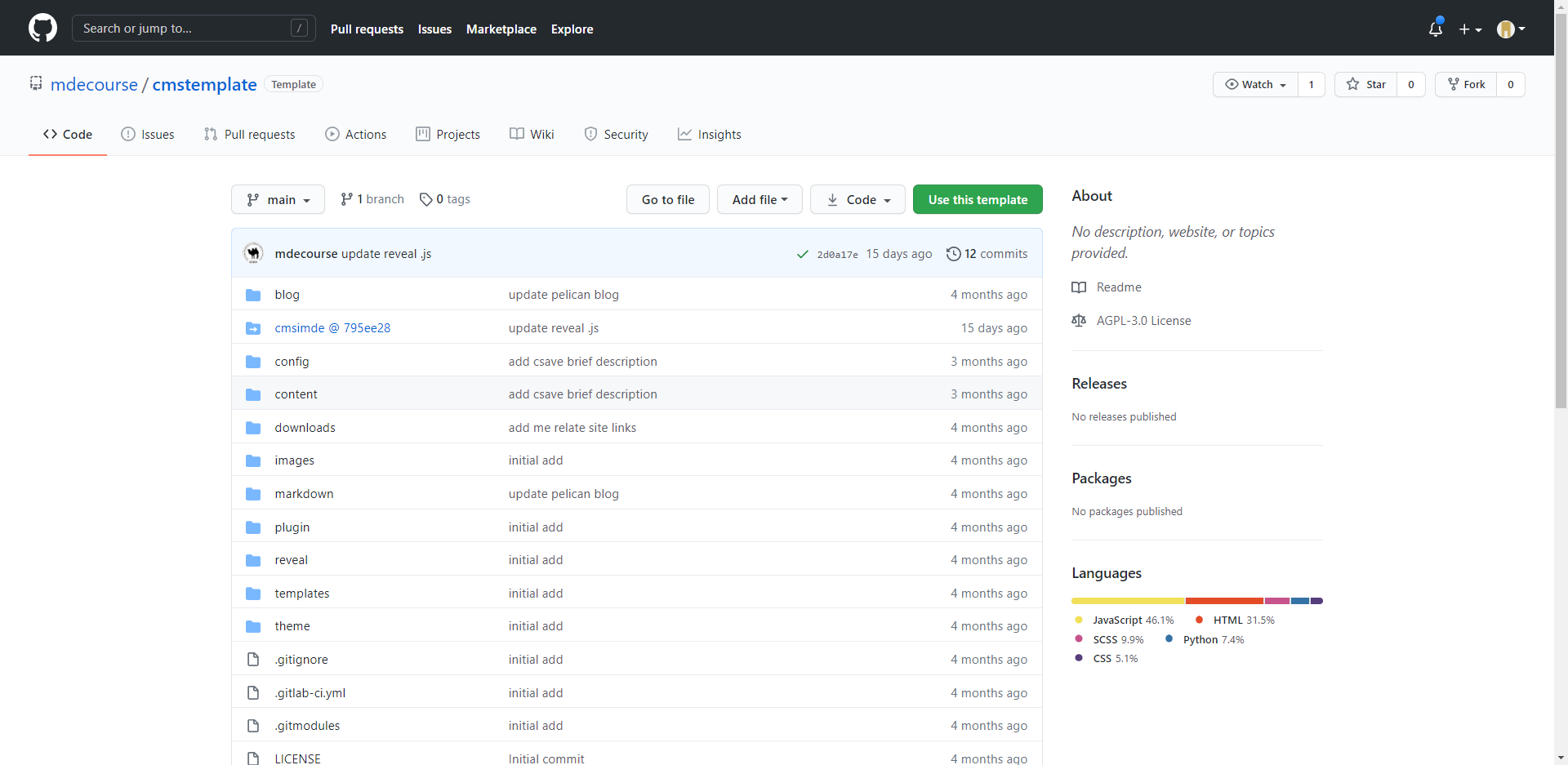
Task: Click the cmsimde submodule folder icon
Action: point(253,328)
